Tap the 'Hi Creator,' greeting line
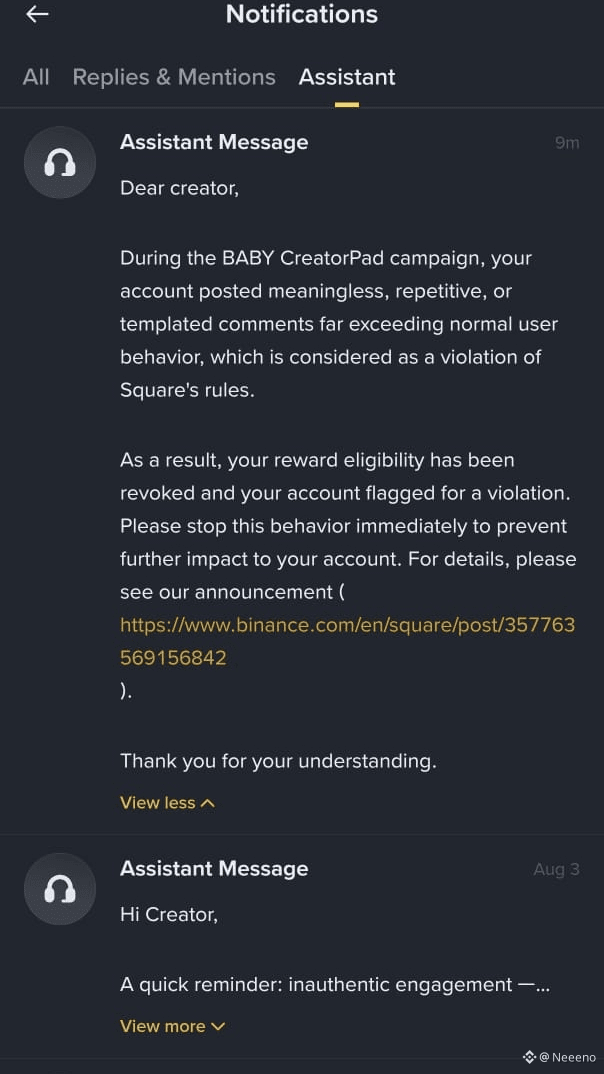The height and width of the screenshot is (1074, 604). pyautogui.click(x=169, y=914)
